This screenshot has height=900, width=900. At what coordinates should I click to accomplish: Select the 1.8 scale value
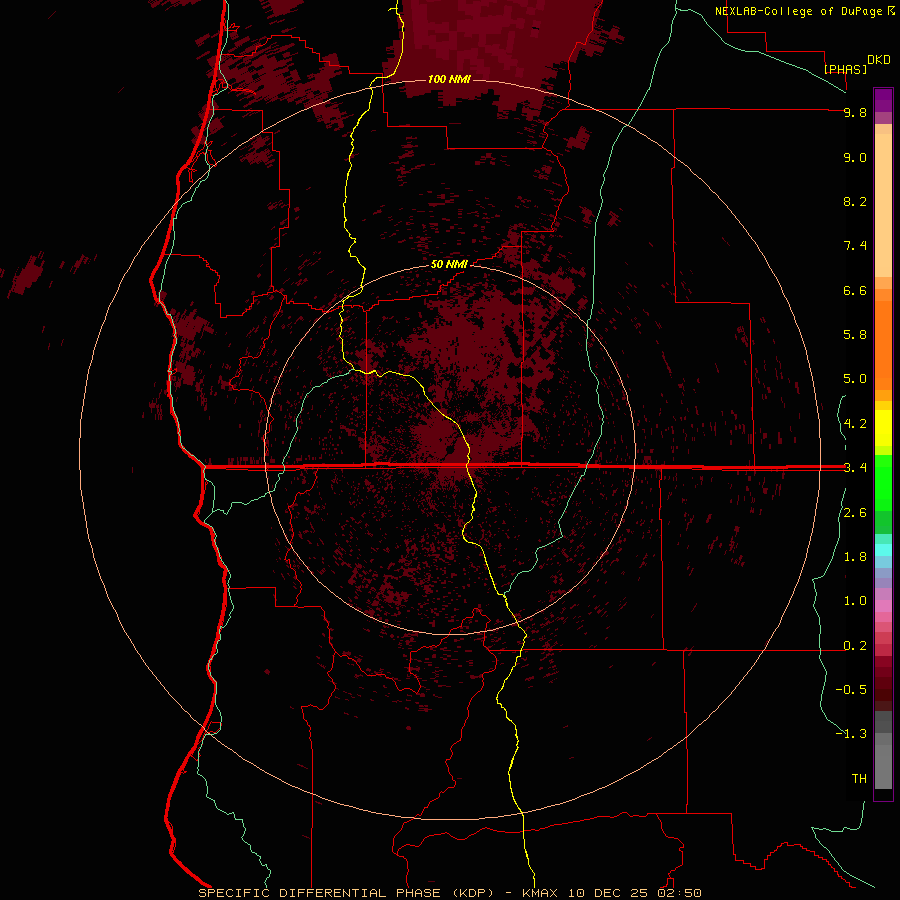855,557
